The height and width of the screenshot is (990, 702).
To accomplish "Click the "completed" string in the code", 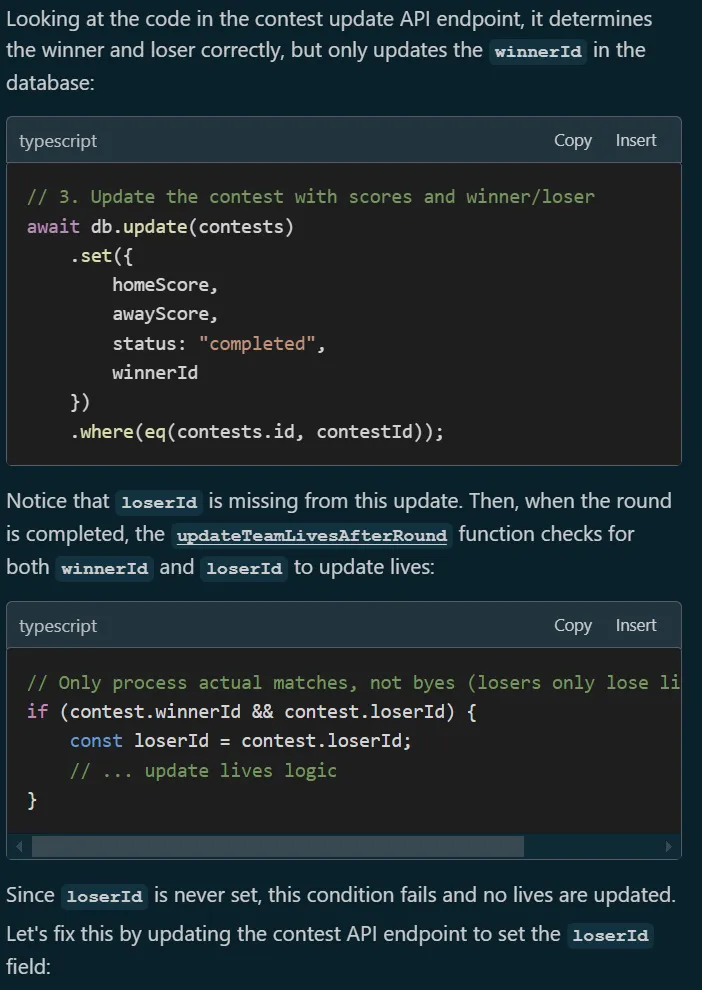I will (261, 343).
